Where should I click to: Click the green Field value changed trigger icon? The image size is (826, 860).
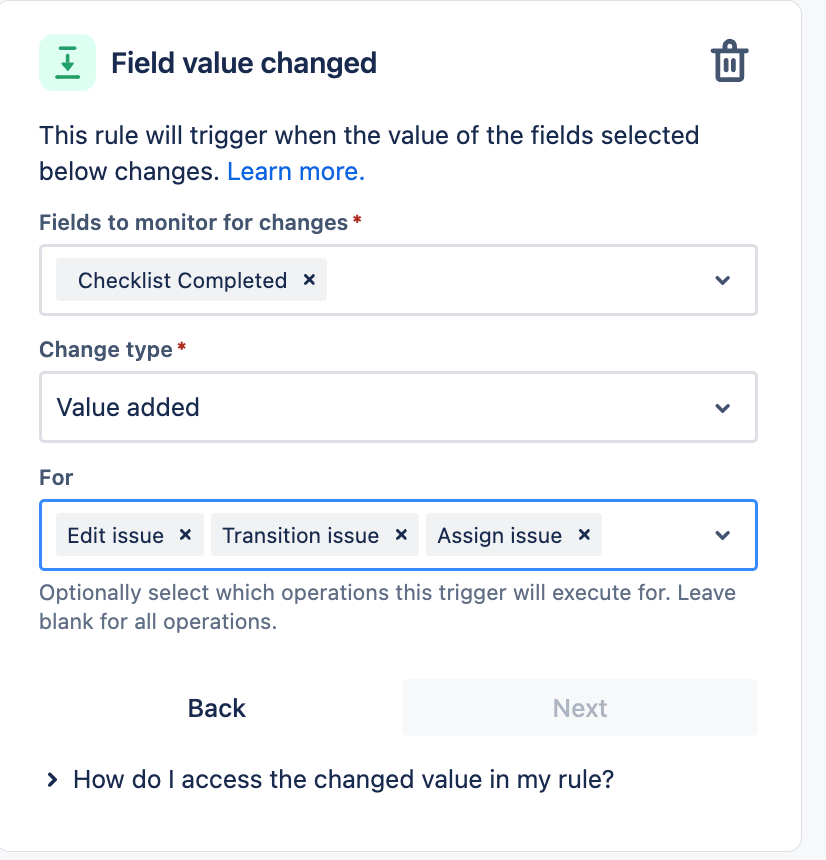click(67, 63)
